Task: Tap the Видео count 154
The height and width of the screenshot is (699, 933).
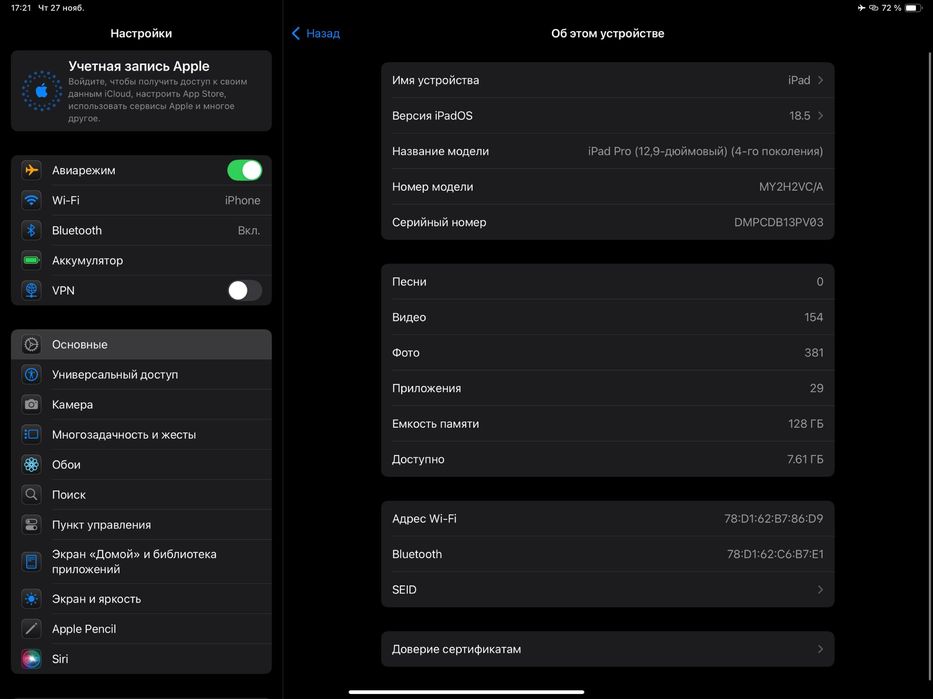Action: (813, 317)
